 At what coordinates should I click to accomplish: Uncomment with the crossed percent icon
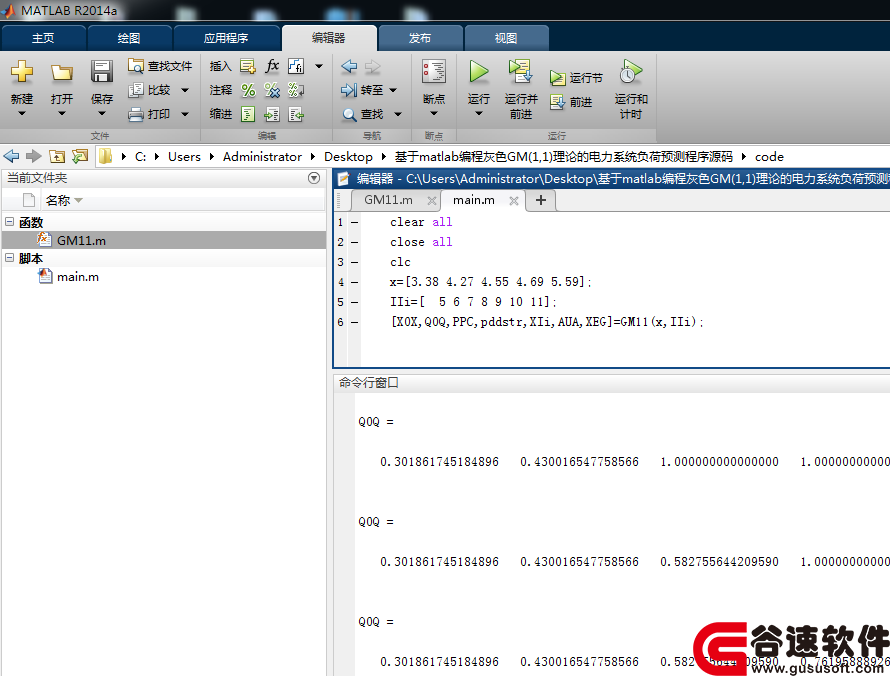point(272,90)
